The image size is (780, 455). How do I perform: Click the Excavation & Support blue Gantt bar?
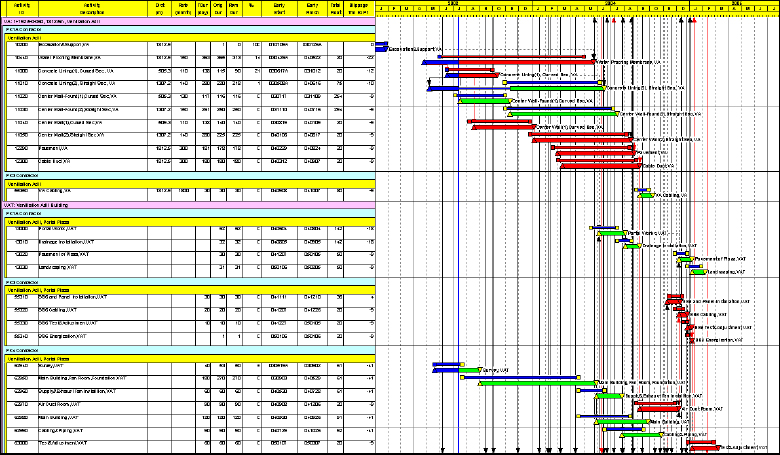(x=381, y=47)
